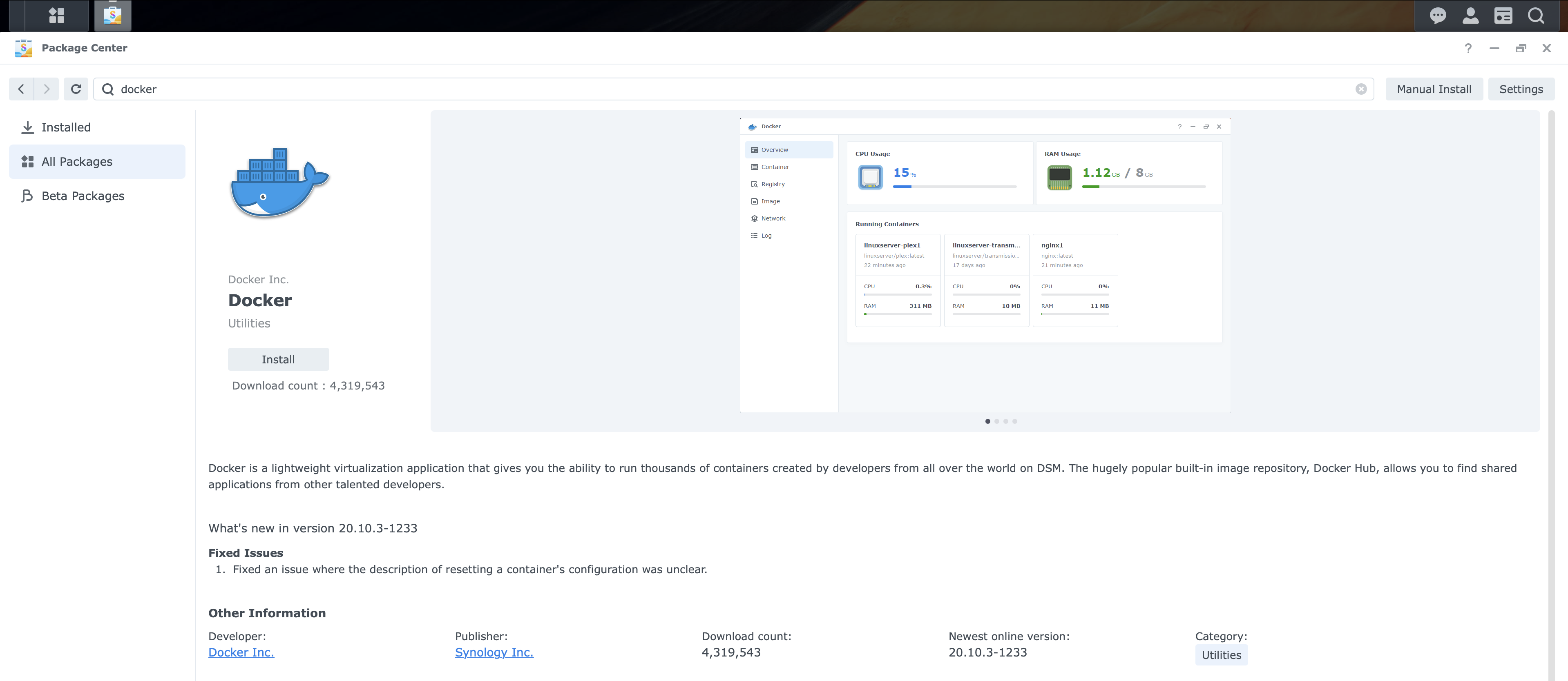Screen dimensions: 1568x681
Task: Select the second screenshot carousel dot
Action: point(996,421)
